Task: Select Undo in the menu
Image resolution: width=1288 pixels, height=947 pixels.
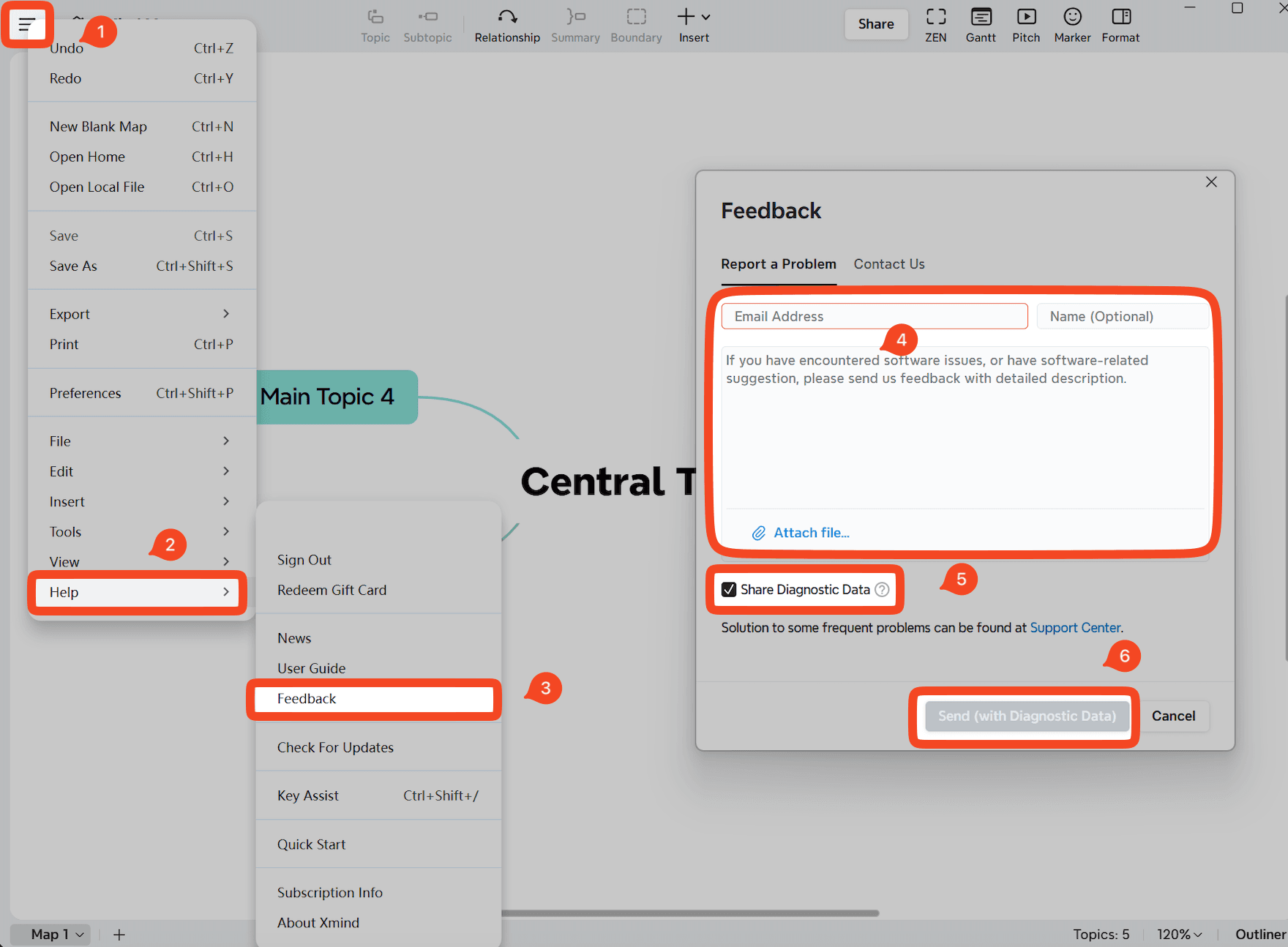Action: [141, 48]
